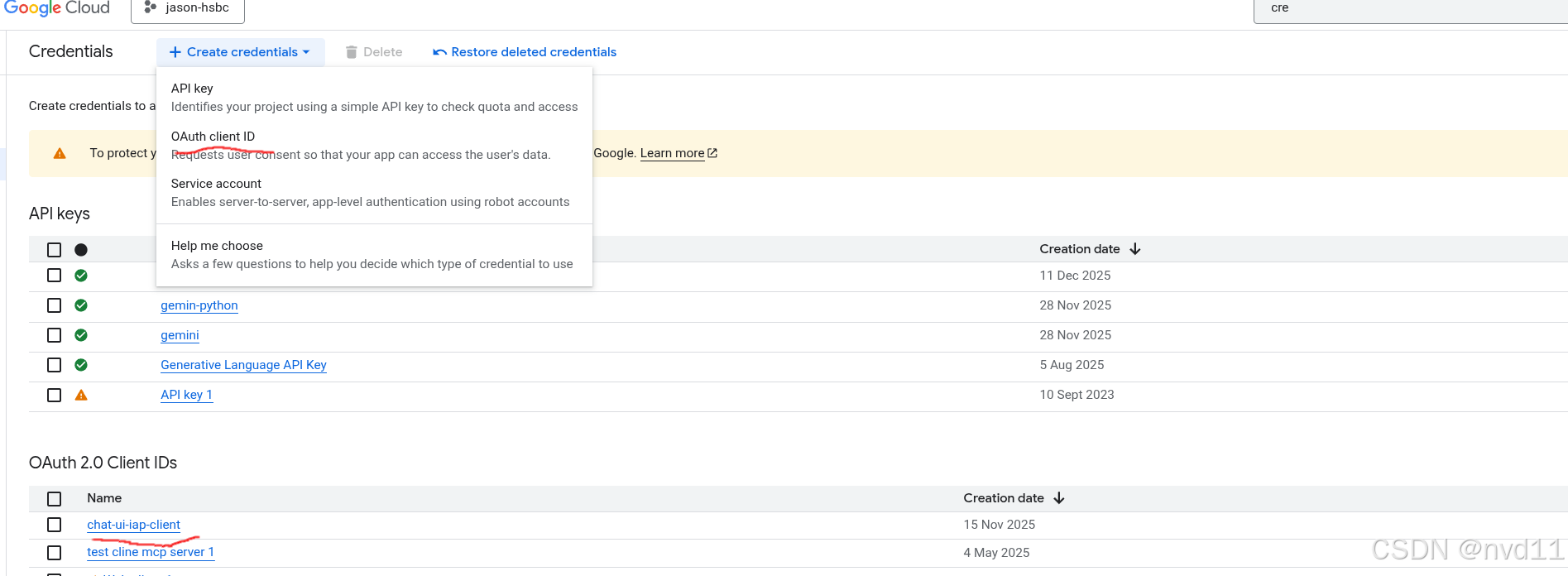This screenshot has width=1568, height=576.
Task: Open the chat-ui-iap-client OAuth client
Action: coord(133,525)
